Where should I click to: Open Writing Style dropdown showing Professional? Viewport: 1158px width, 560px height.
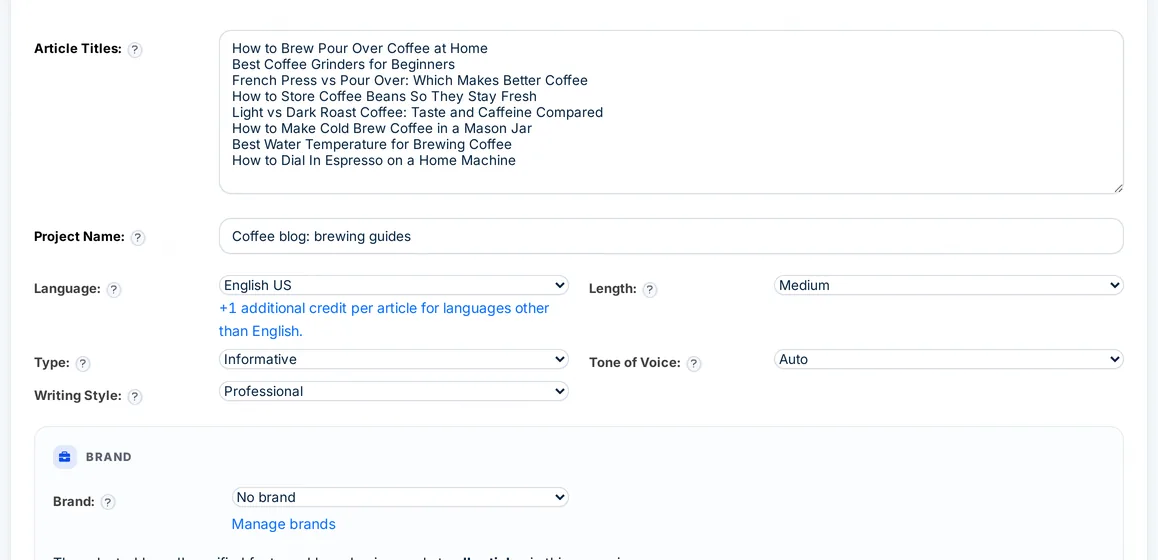394,391
